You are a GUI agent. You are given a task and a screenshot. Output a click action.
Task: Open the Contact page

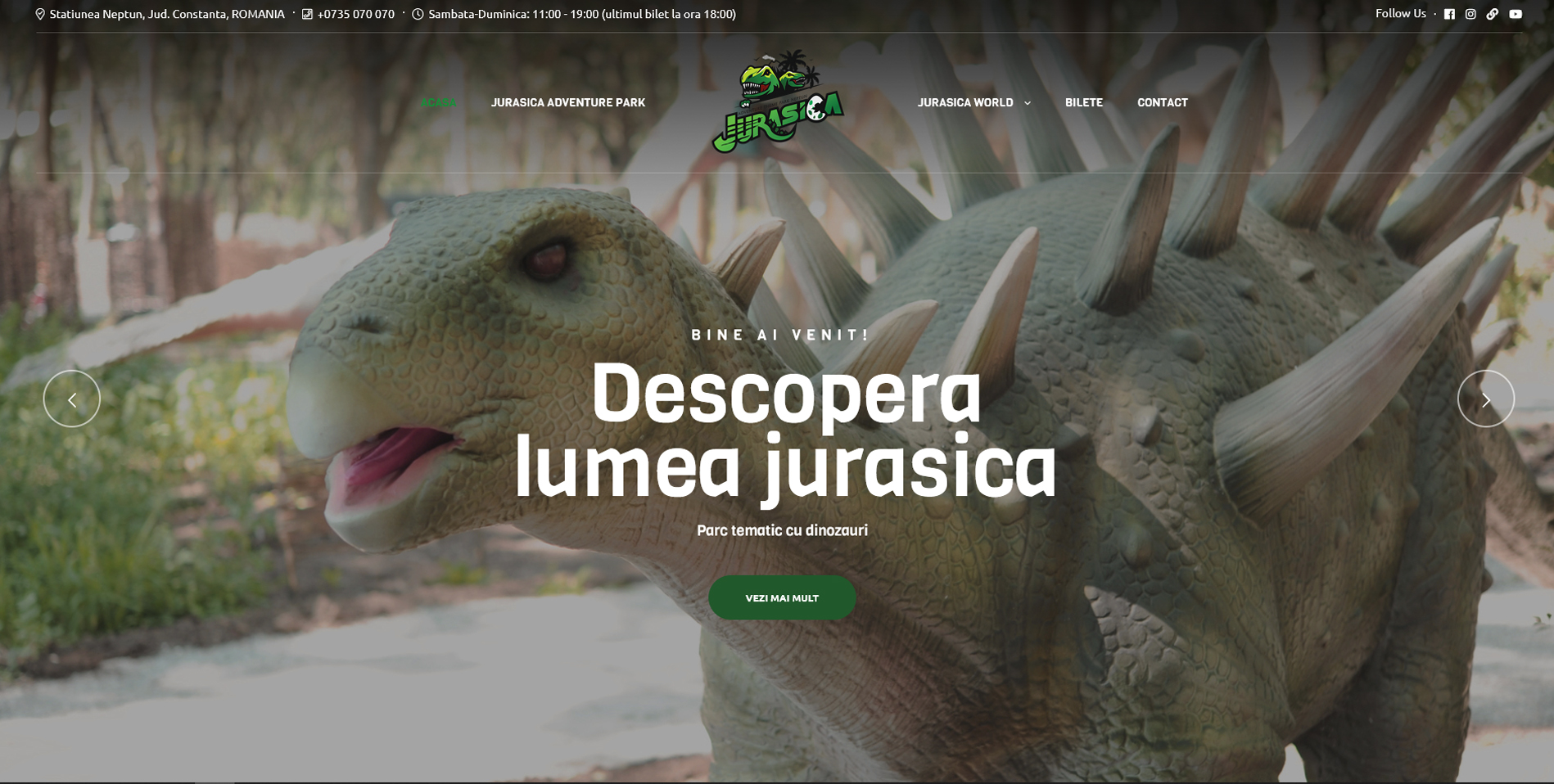[x=1162, y=102]
